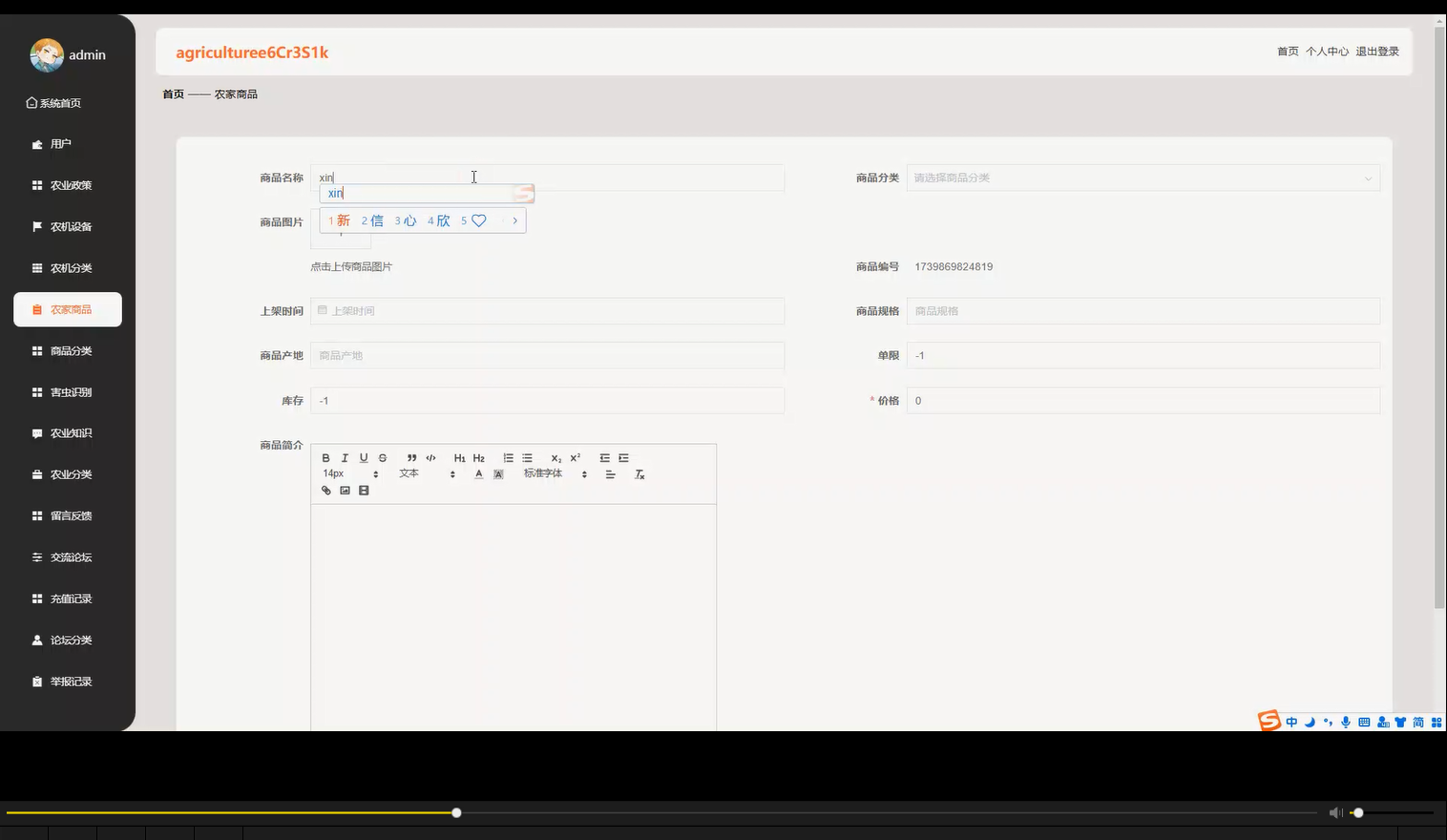Decrease indent in the editor
The width and height of the screenshot is (1447, 840).
pos(604,458)
